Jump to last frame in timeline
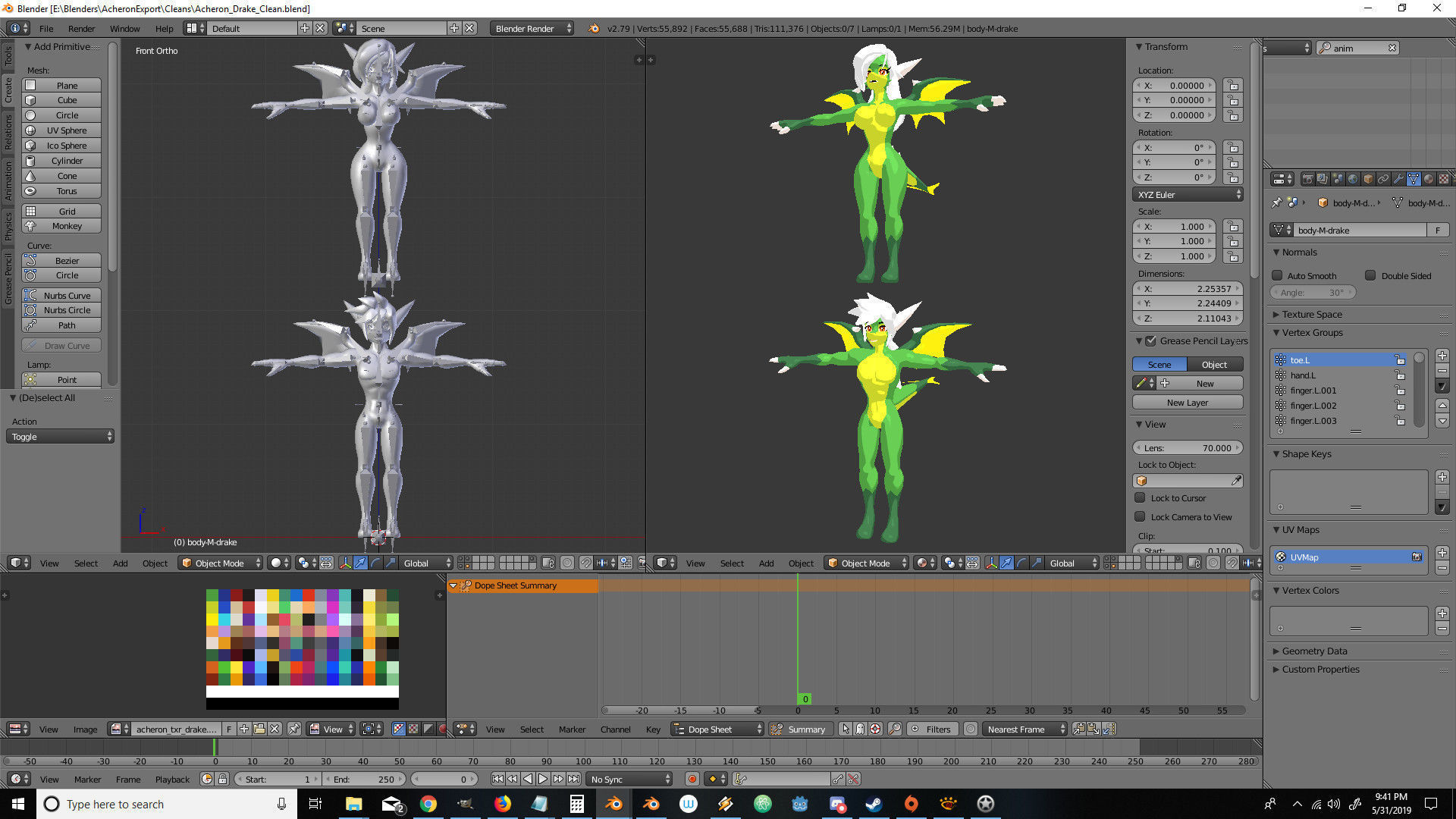 [574, 779]
